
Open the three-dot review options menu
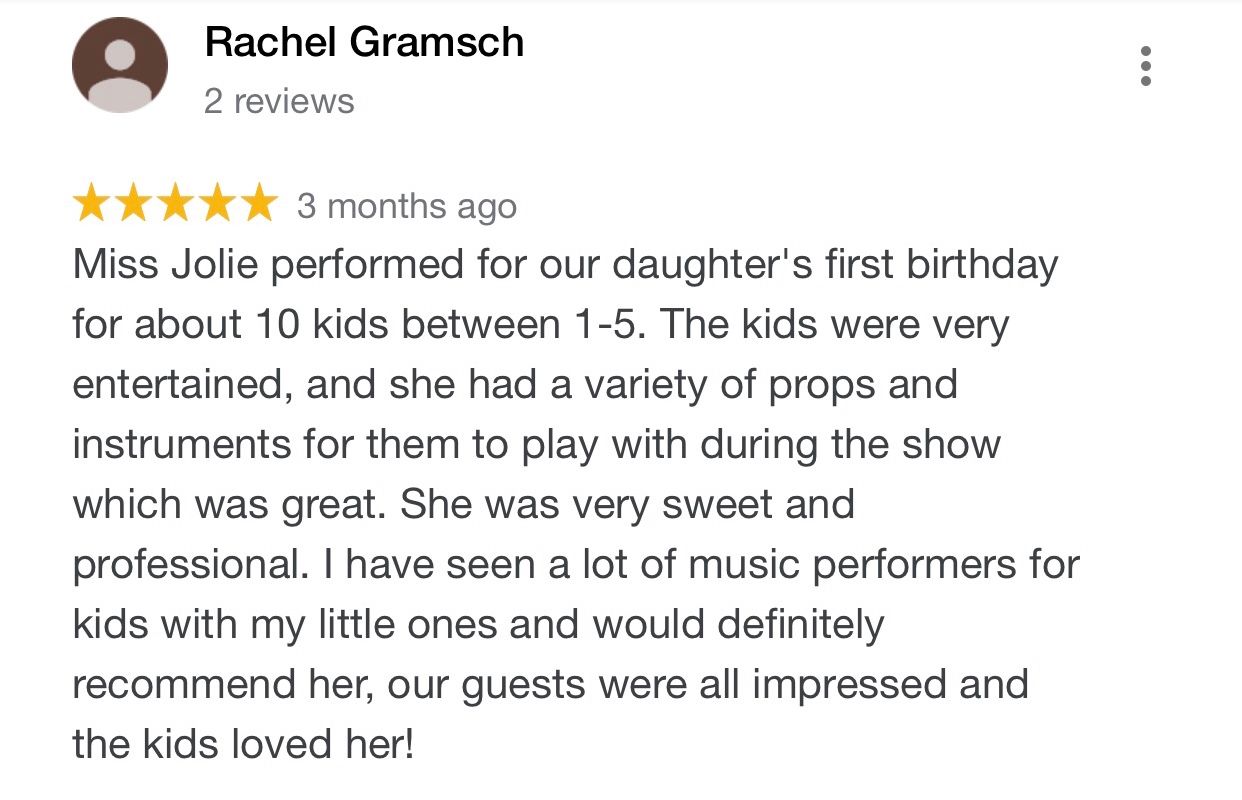1146,66
